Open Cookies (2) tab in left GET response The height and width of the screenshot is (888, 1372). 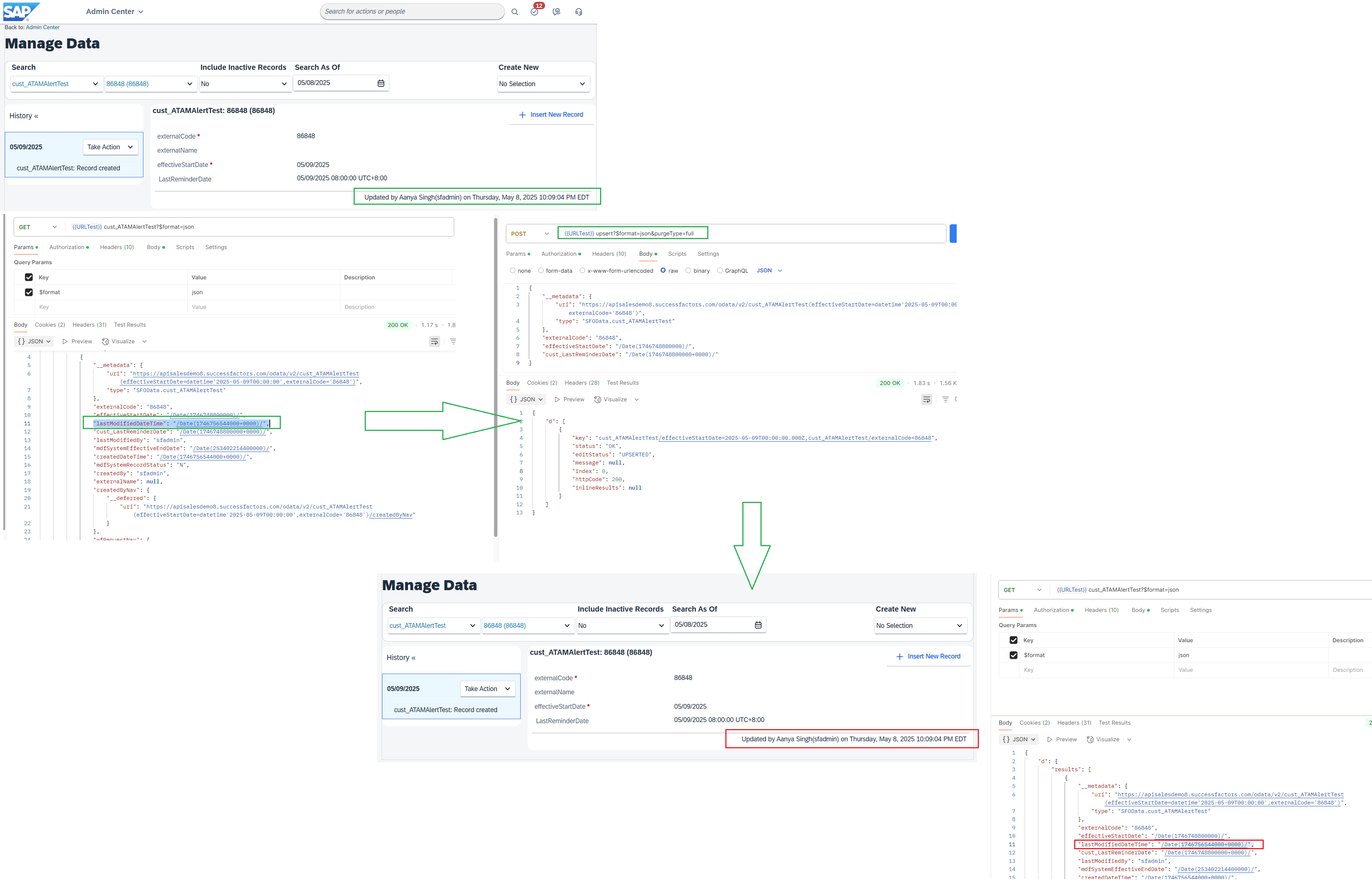click(x=50, y=325)
